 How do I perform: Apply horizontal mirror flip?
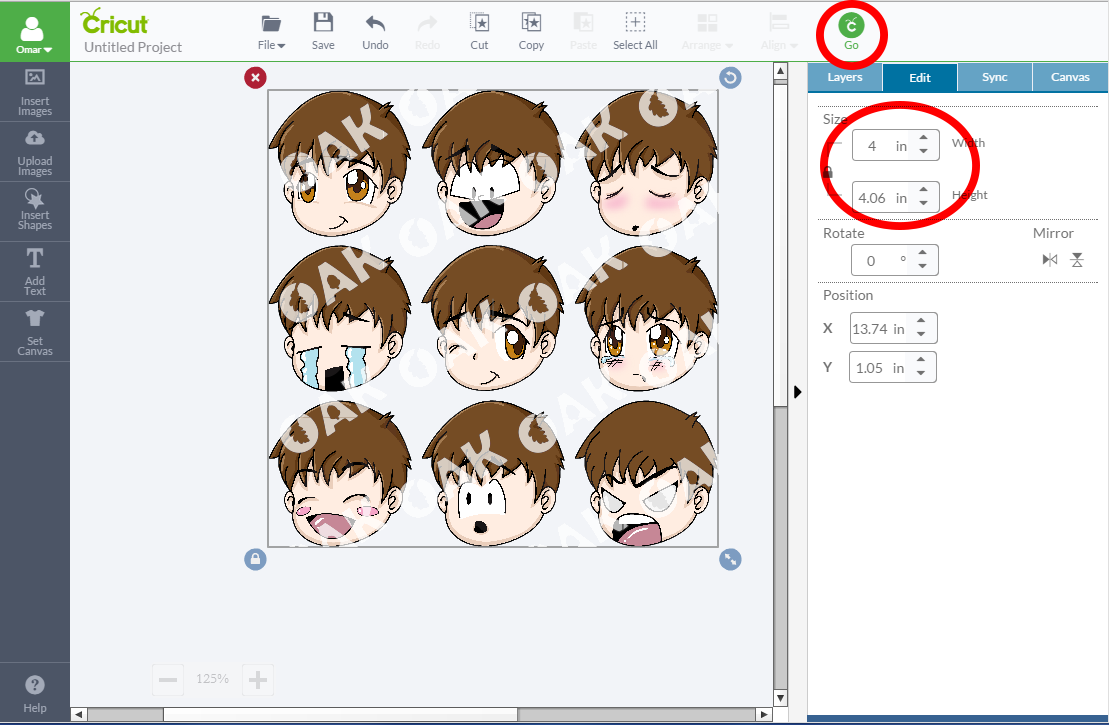(x=1049, y=259)
